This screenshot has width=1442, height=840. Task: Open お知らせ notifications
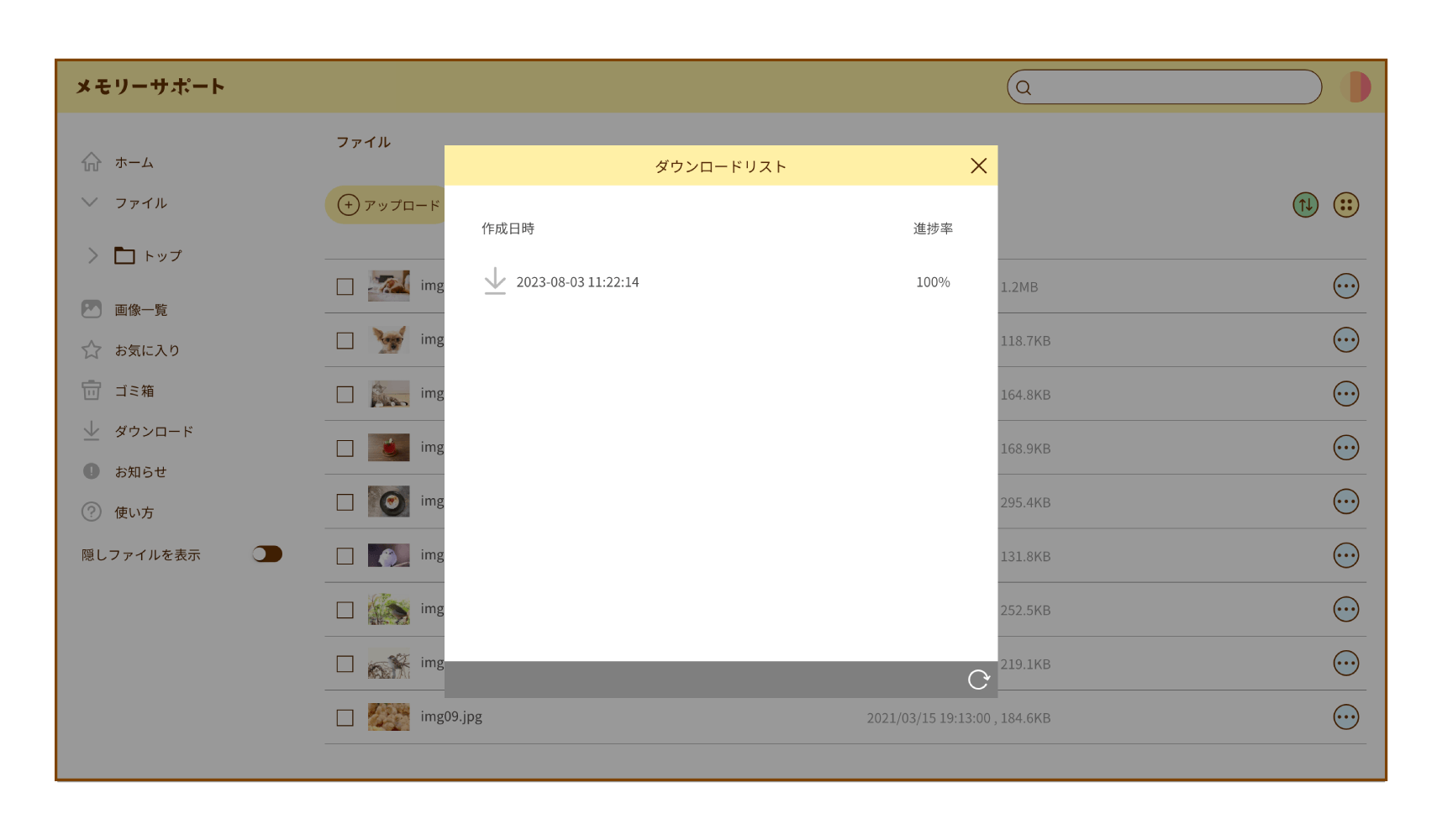(x=141, y=472)
